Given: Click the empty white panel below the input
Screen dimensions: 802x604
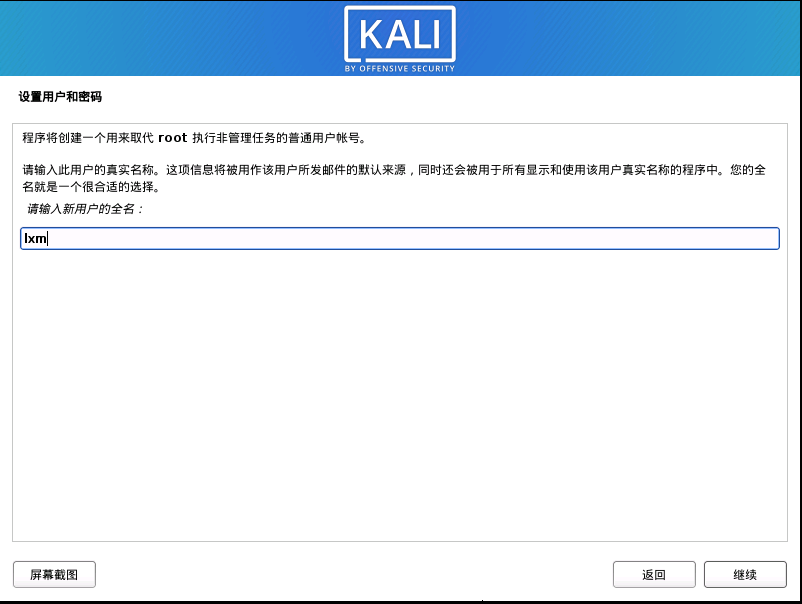Looking at the screenshot, I should [x=399, y=394].
